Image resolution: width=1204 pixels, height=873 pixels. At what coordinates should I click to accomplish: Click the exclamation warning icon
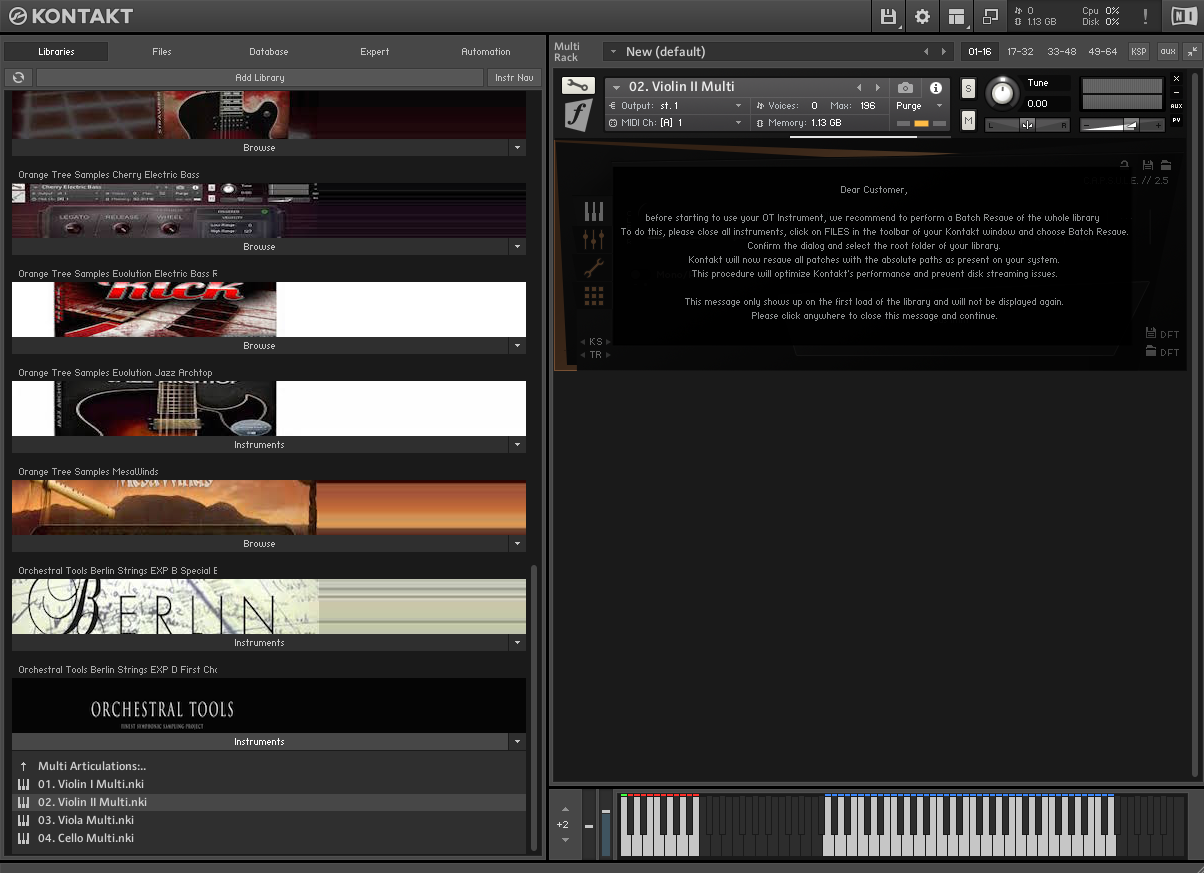1145,16
